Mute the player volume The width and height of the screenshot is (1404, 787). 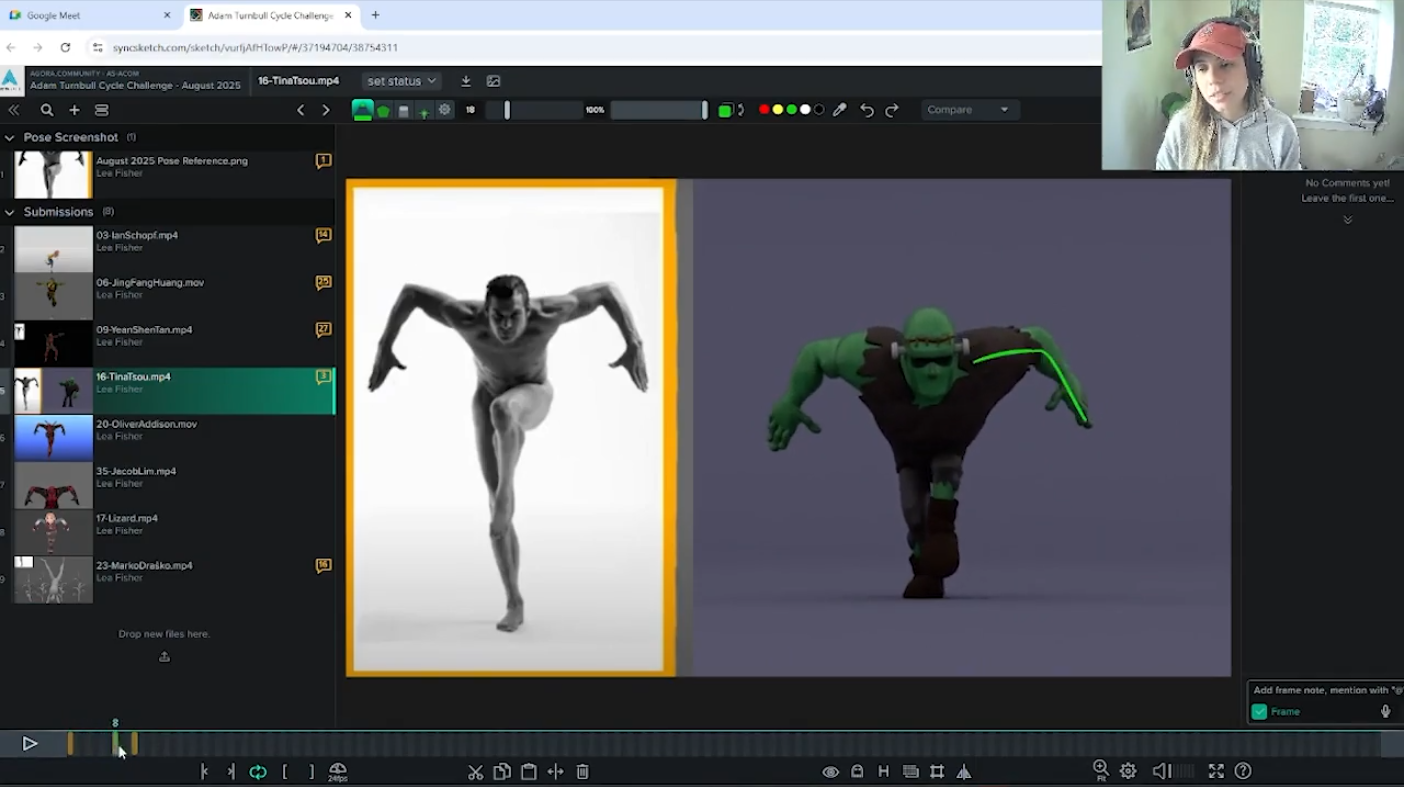tap(1161, 771)
